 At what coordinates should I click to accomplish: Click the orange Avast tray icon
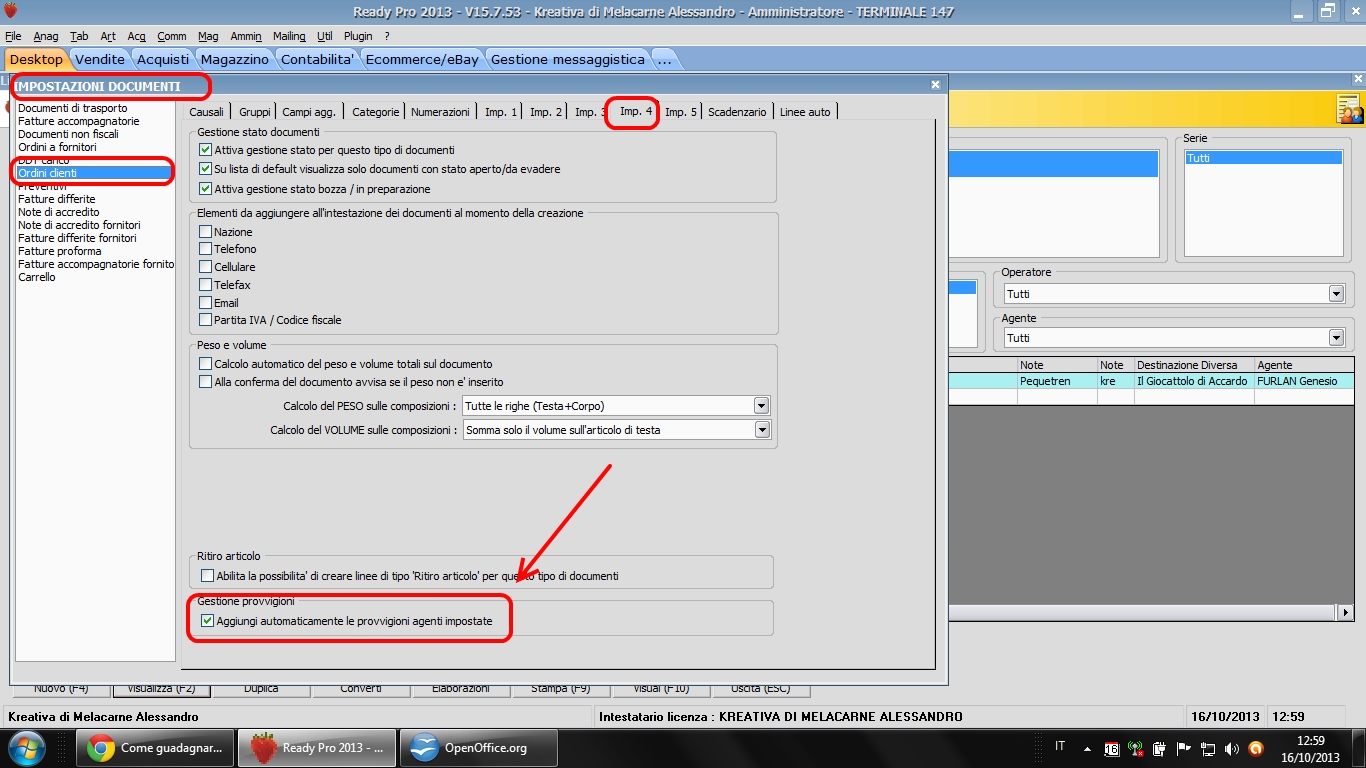pyautogui.click(x=1256, y=748)
